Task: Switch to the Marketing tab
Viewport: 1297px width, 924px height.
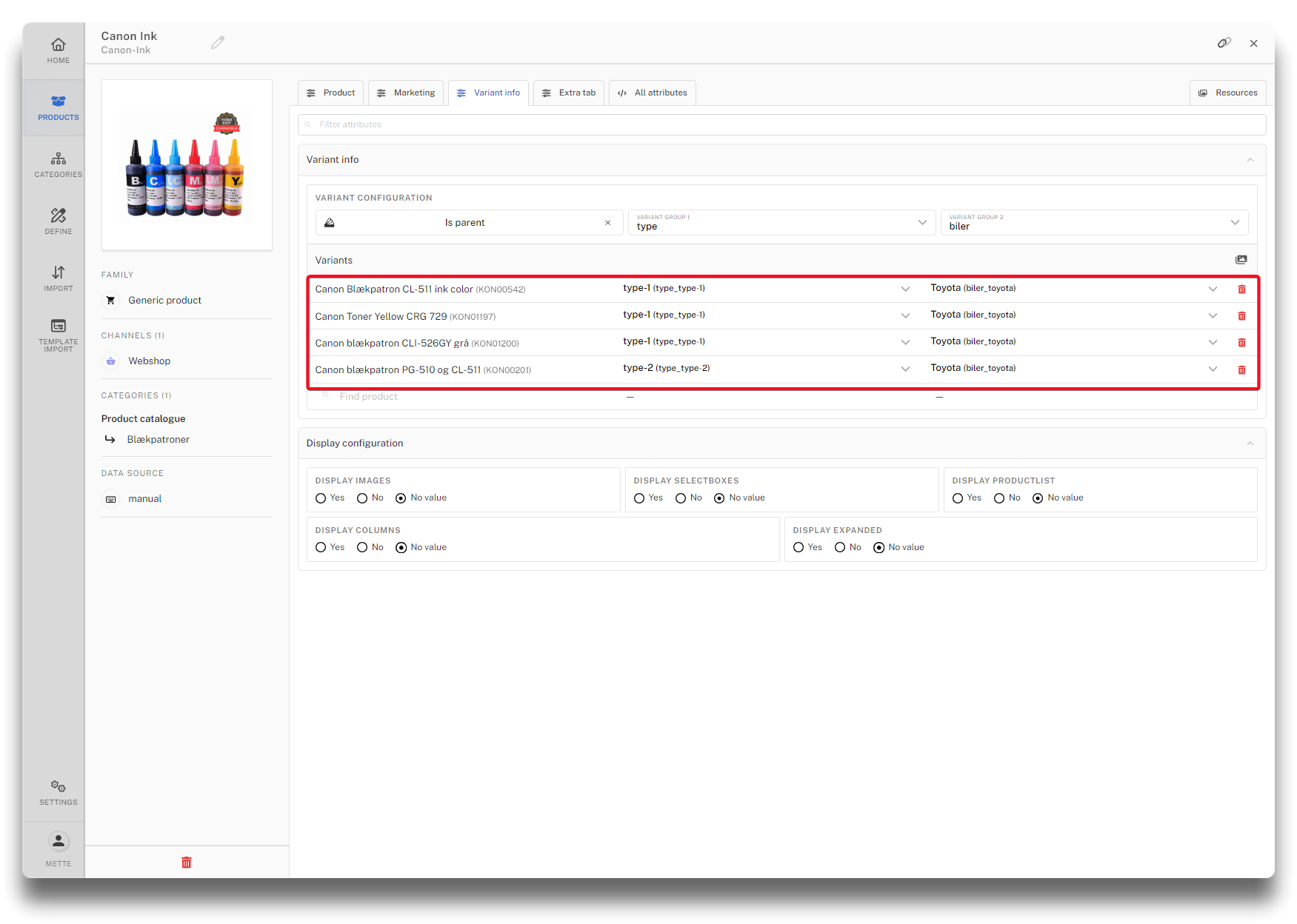Action: 406,93
